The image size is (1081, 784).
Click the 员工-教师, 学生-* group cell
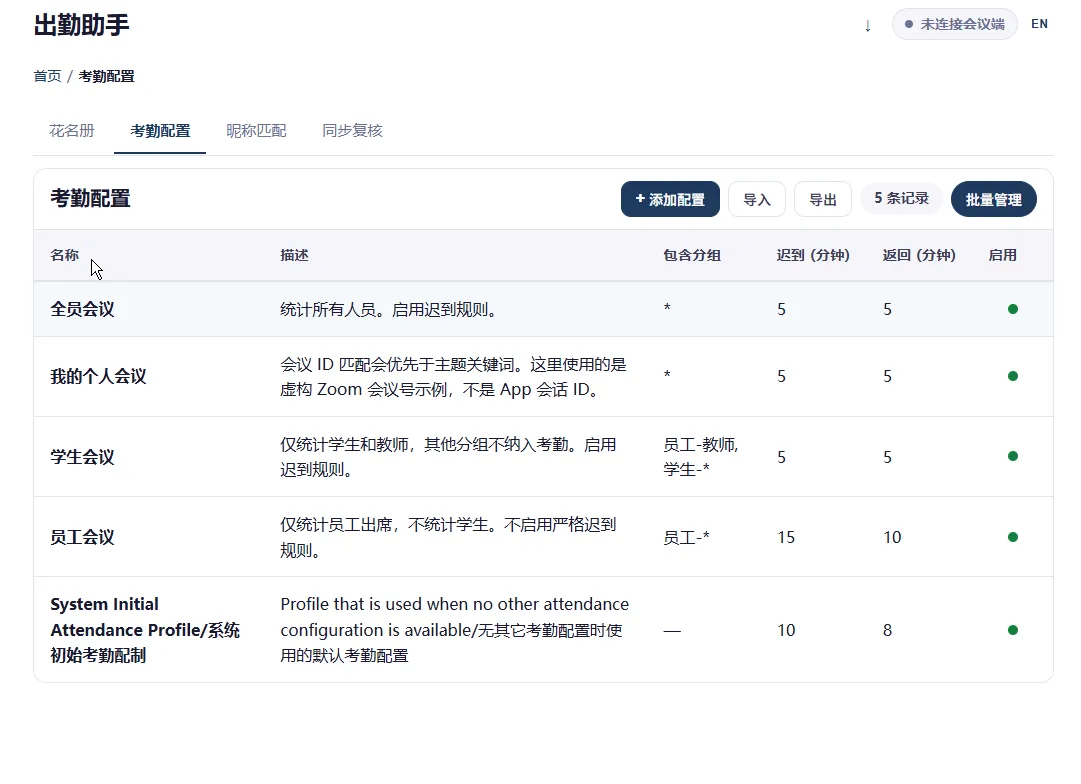(x=701, y=457)
